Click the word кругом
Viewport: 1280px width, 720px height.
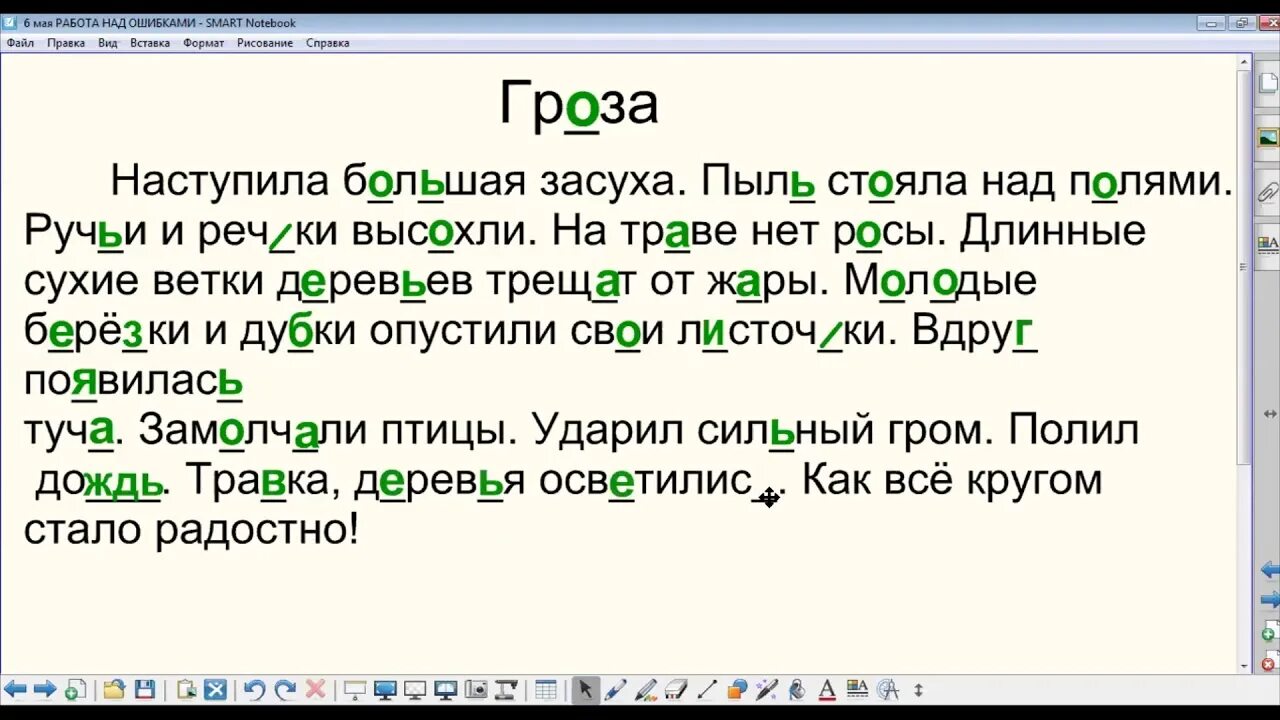1025,481
